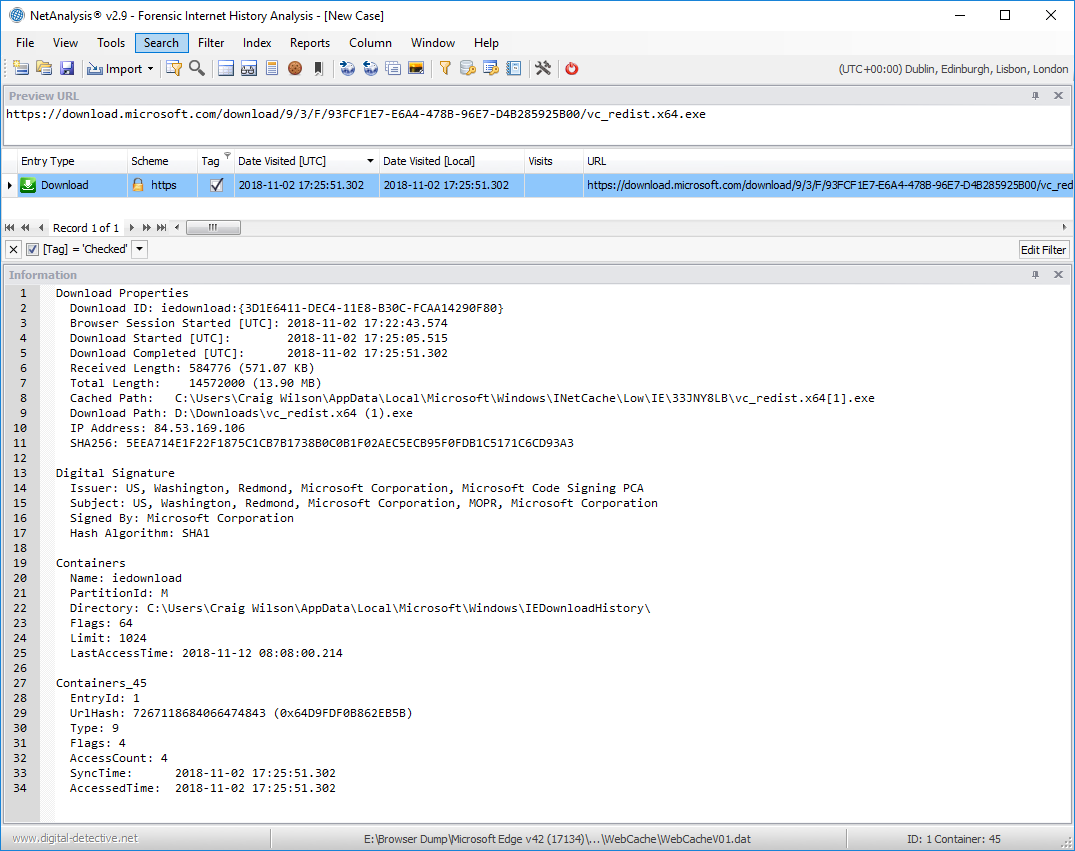Click the New Case toolbar icon

tap(21, 69)
